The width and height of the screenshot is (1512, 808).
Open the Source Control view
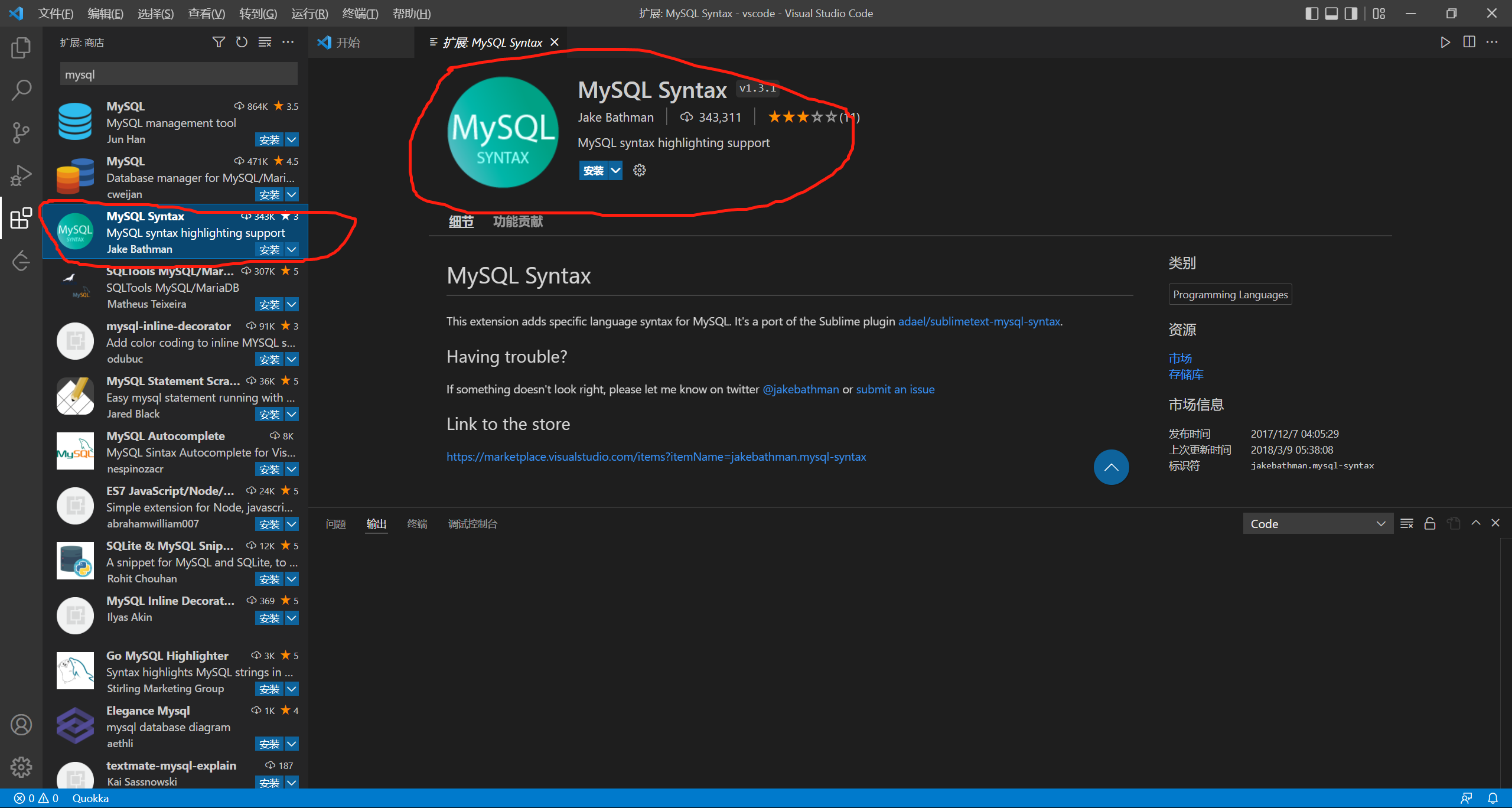pyautogui.click(x=21, y=132)
